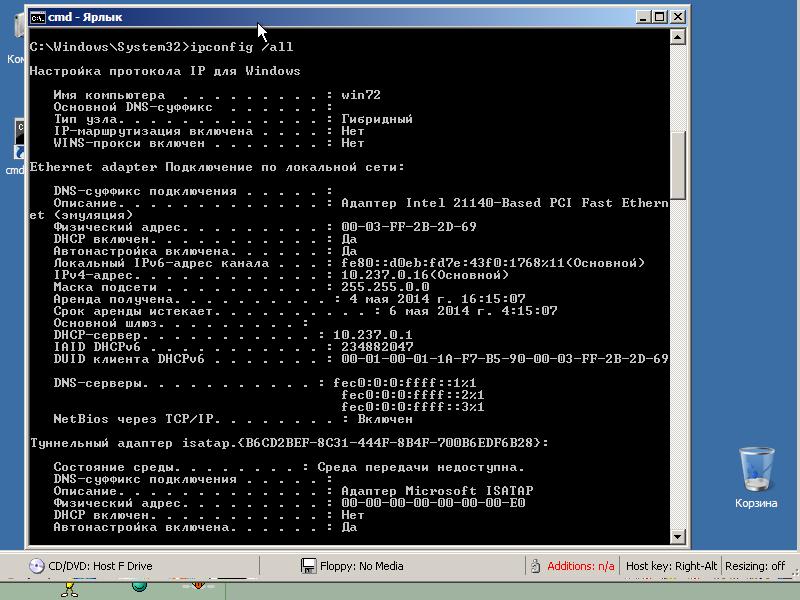
Task: Click the DUID клиента DHCPv6 value
Action: point(504,359)
